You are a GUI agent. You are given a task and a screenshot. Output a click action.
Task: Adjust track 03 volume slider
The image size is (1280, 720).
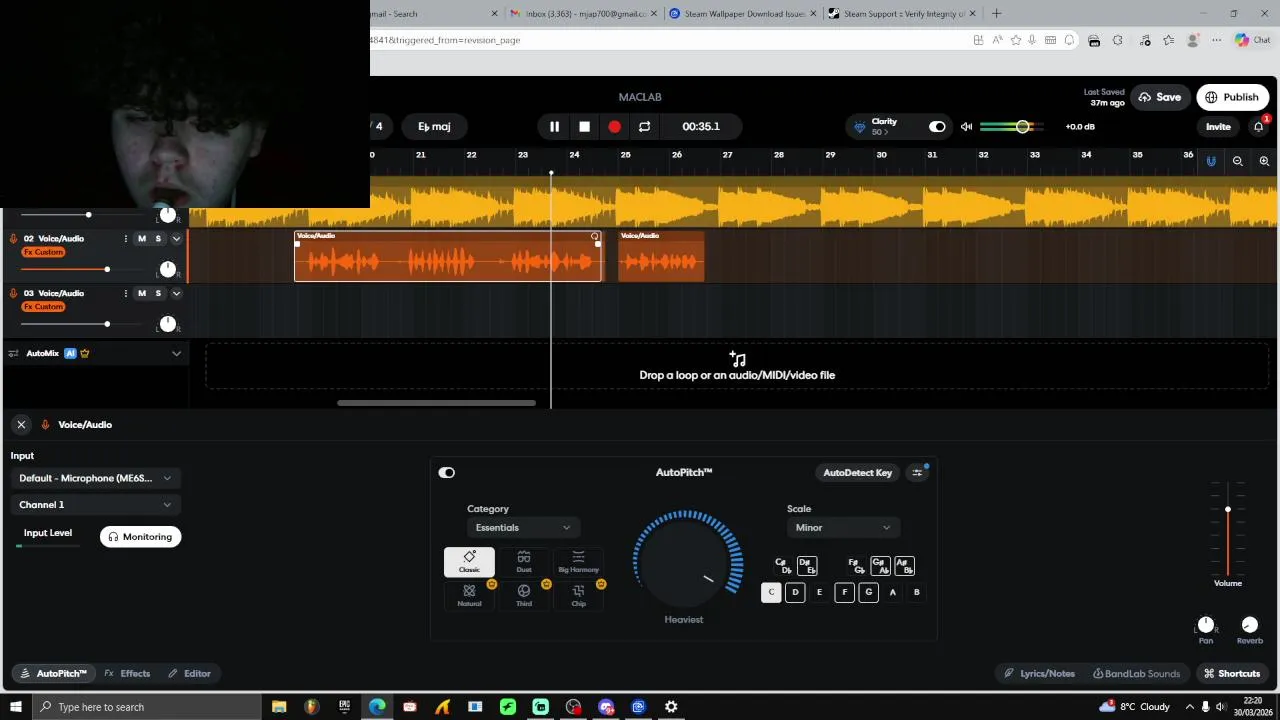(x=106, y=324)
